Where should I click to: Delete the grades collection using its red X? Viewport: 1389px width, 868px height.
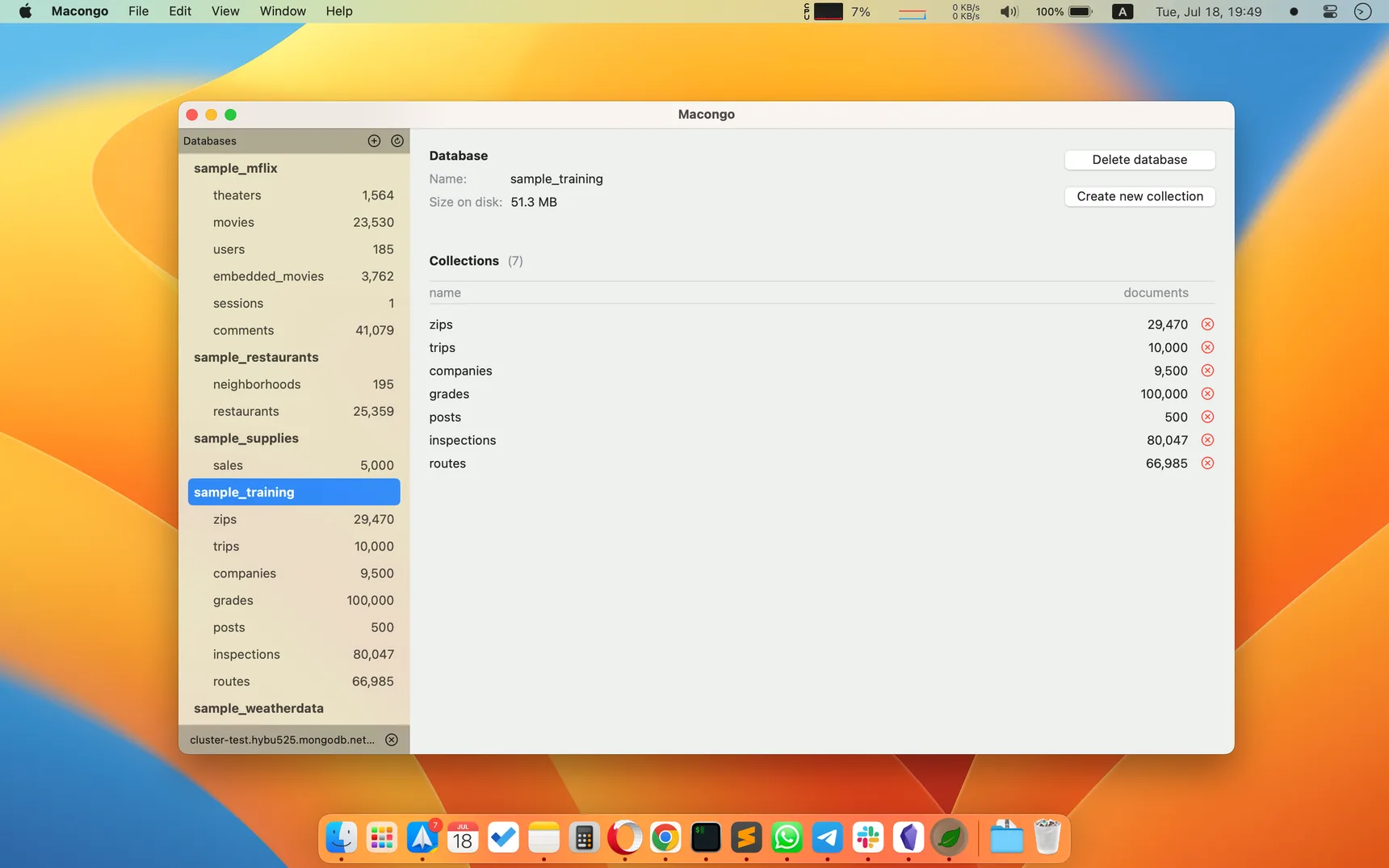coord(1207,394)
